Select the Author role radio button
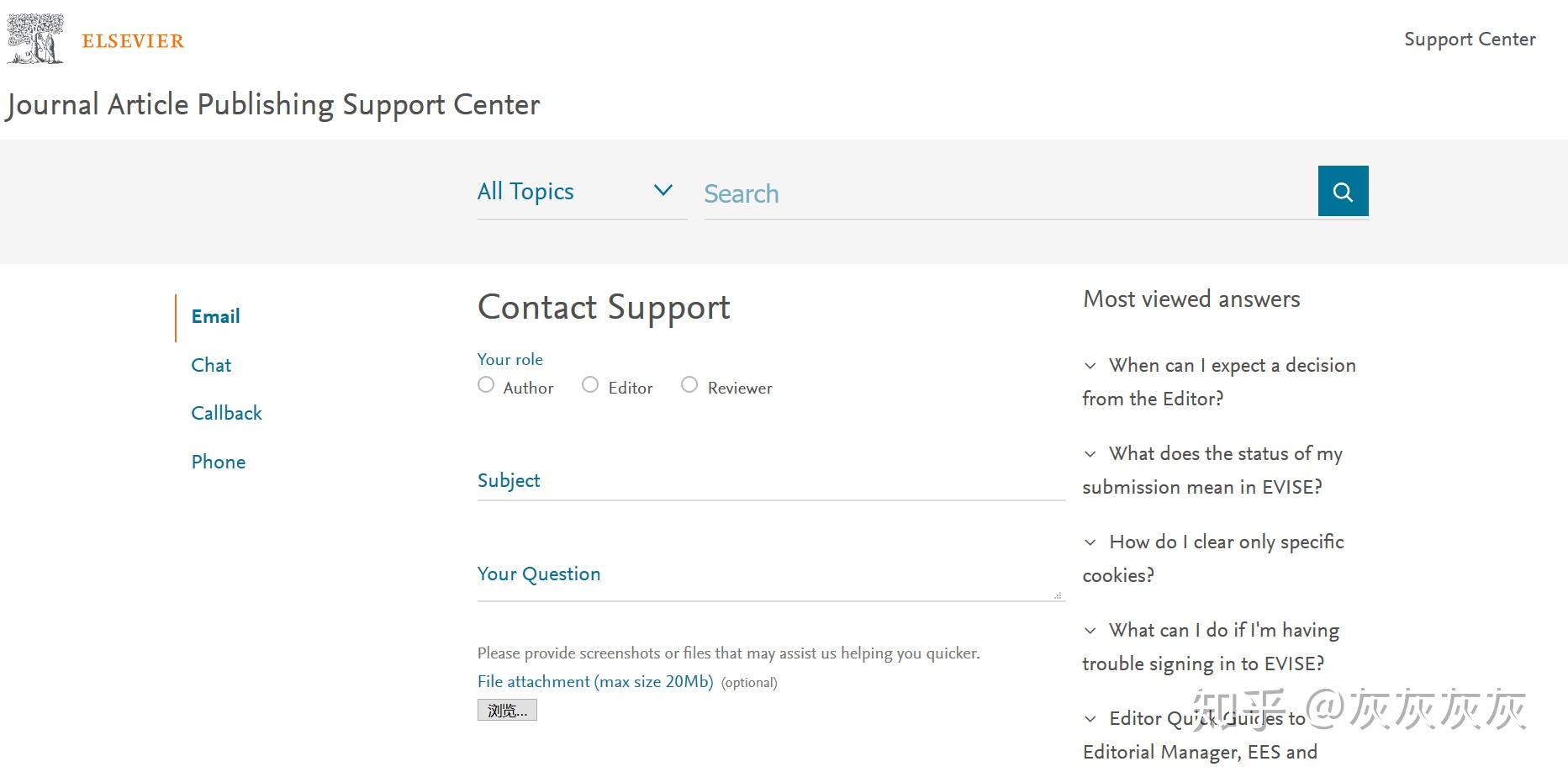Viewport: 1568px width, 772px height. point(486,385)
